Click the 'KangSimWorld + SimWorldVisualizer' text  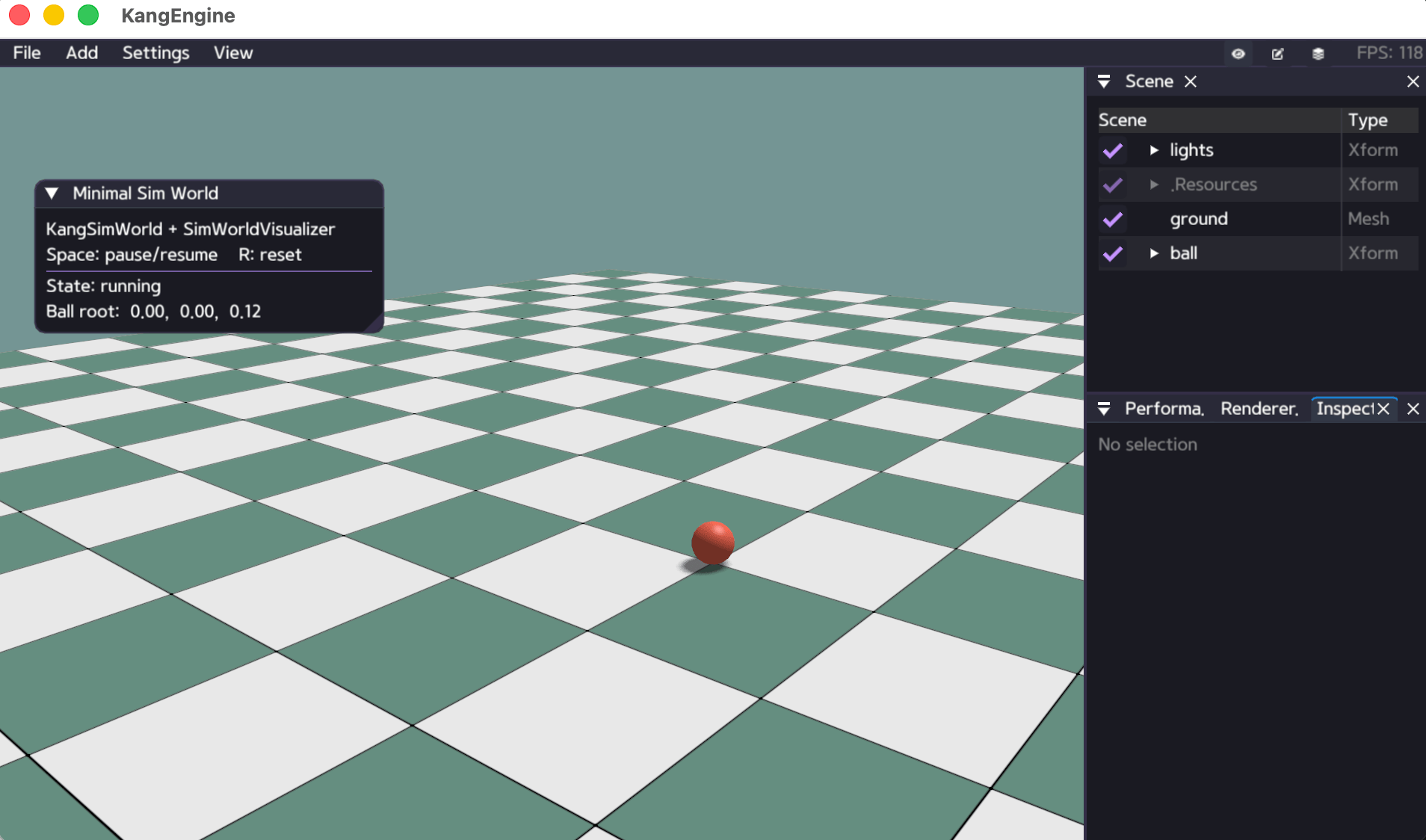pyautogui.click(x=190, y=229)
